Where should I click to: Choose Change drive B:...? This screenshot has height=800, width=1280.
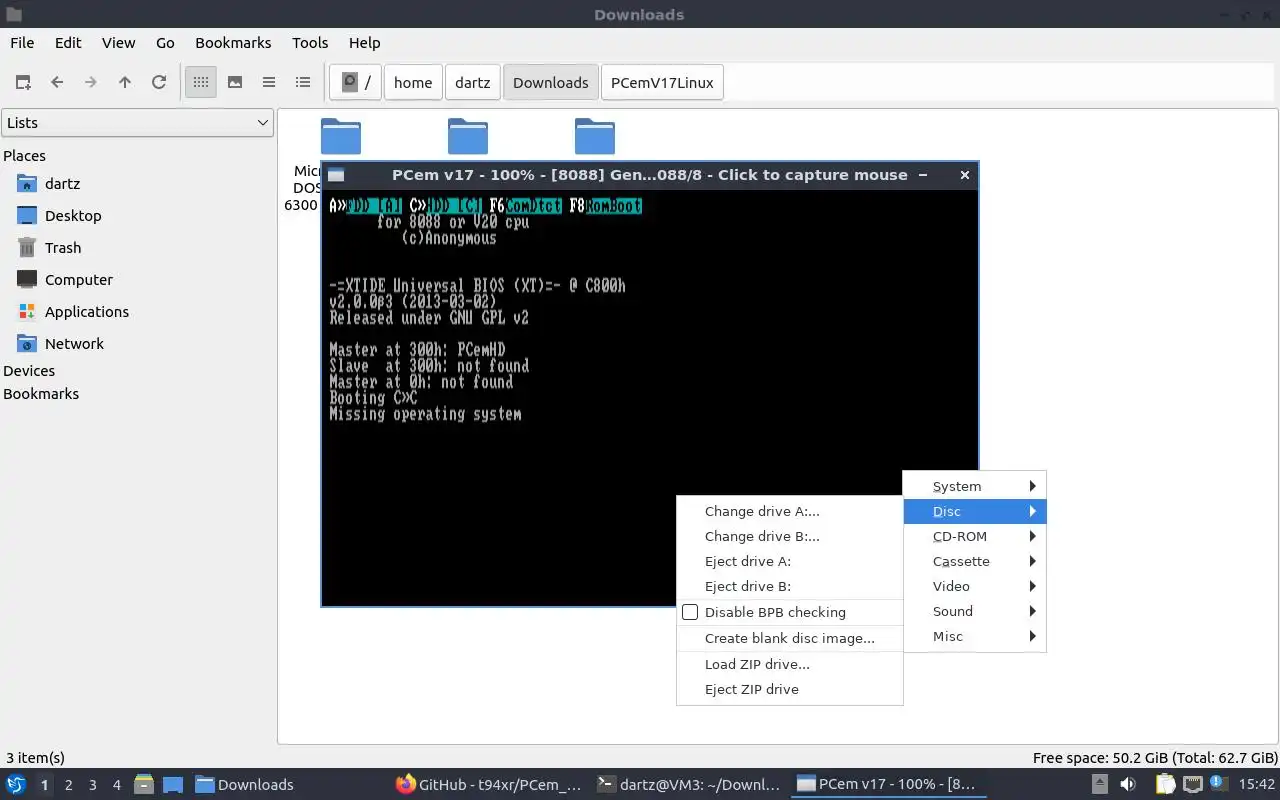[x=790, y=536]
